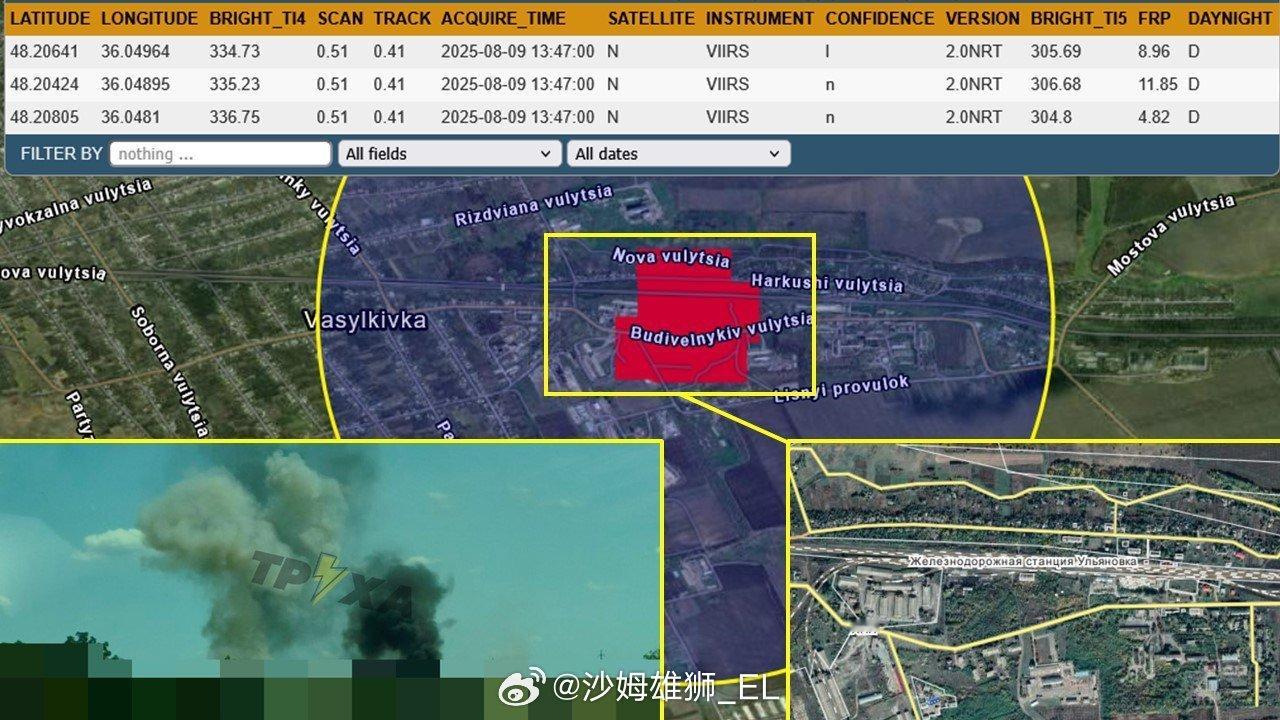Image resolution: width=1280 pixels, height=720 pixels.
Task: Click Lisnyi provulok street label
Action: coord(842,390)
